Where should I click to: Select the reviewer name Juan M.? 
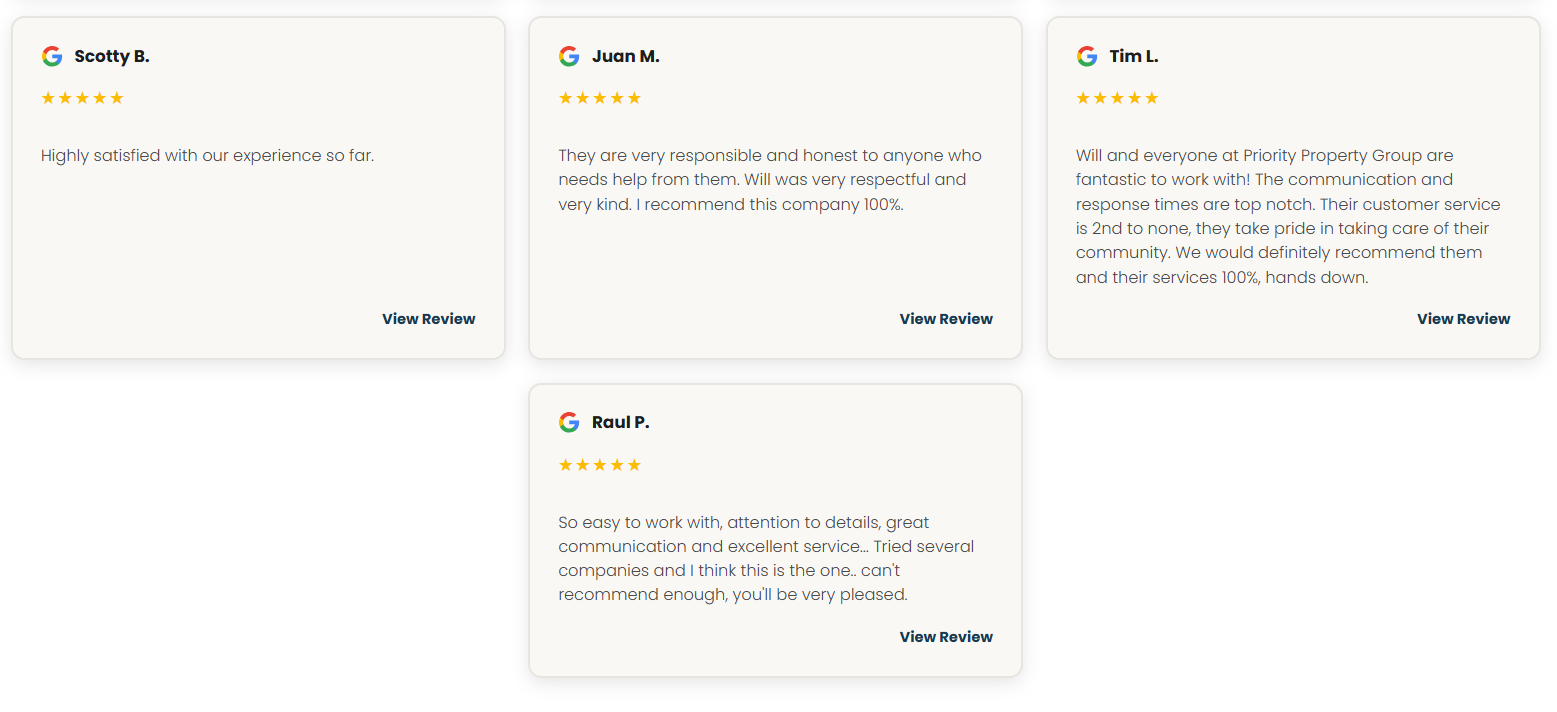(x=625, y=56)
